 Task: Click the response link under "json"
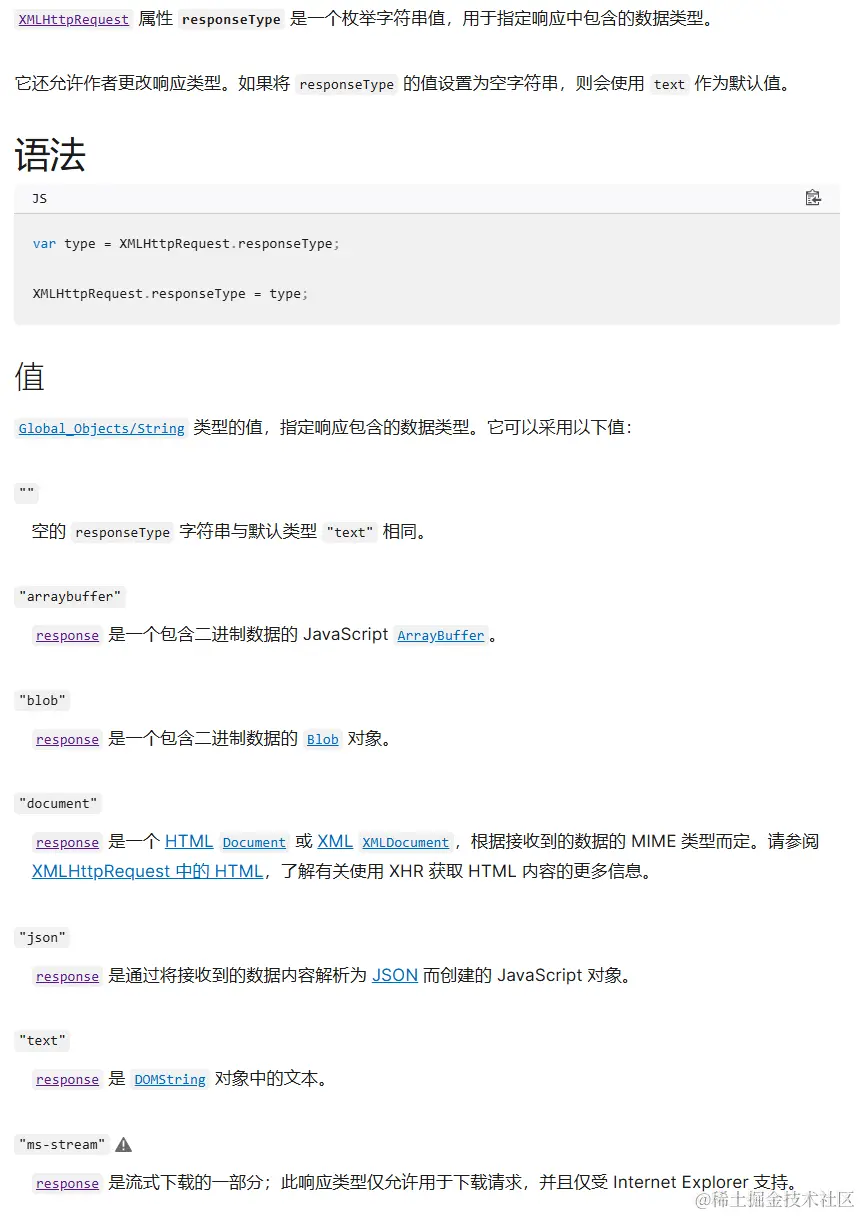pos(67,976)
